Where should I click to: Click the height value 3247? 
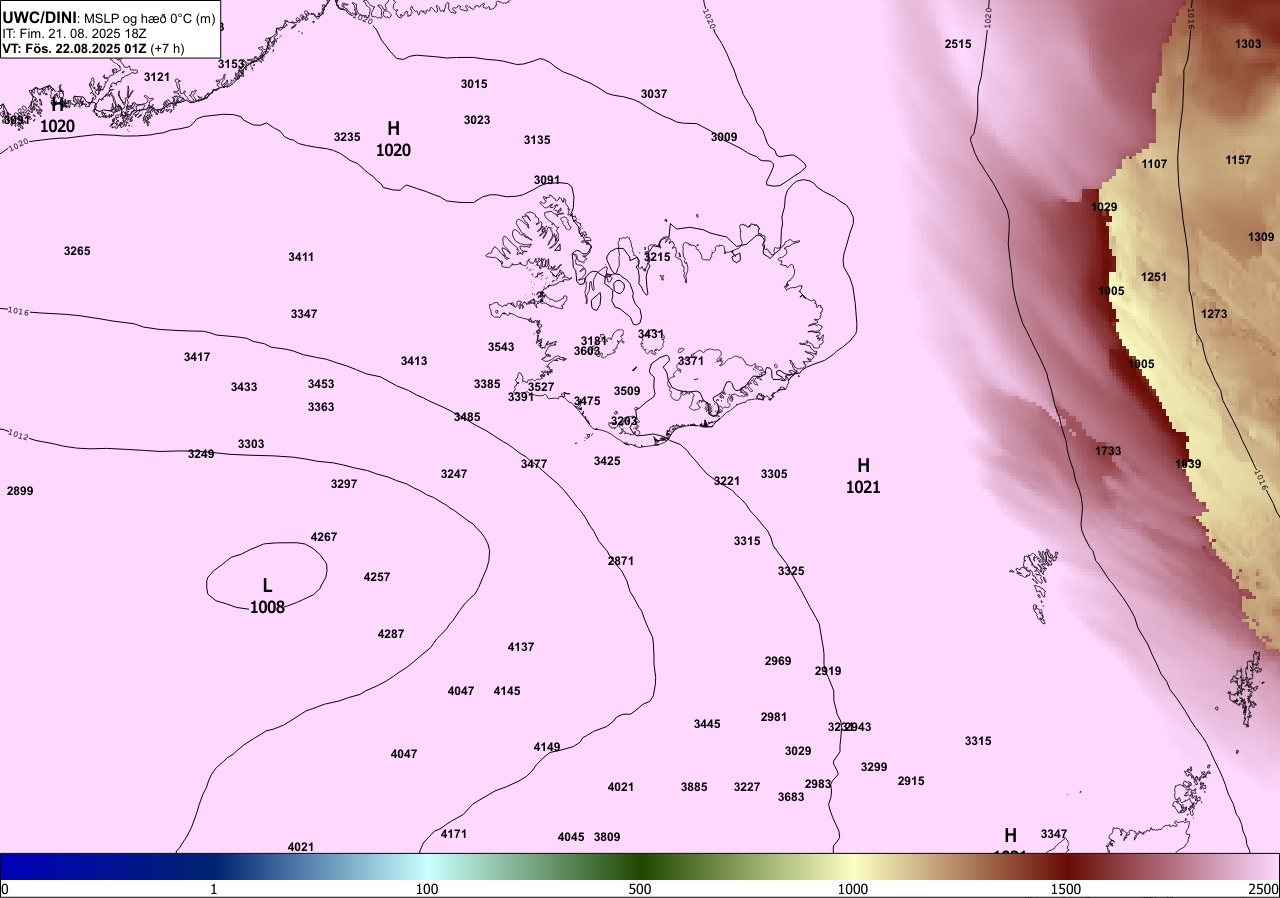454,474
